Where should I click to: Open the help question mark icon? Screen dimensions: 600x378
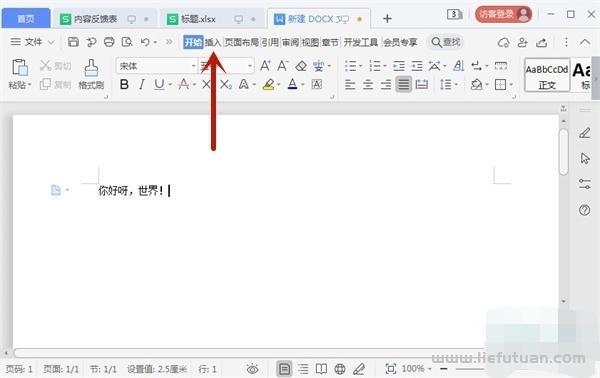click(584, 210)
